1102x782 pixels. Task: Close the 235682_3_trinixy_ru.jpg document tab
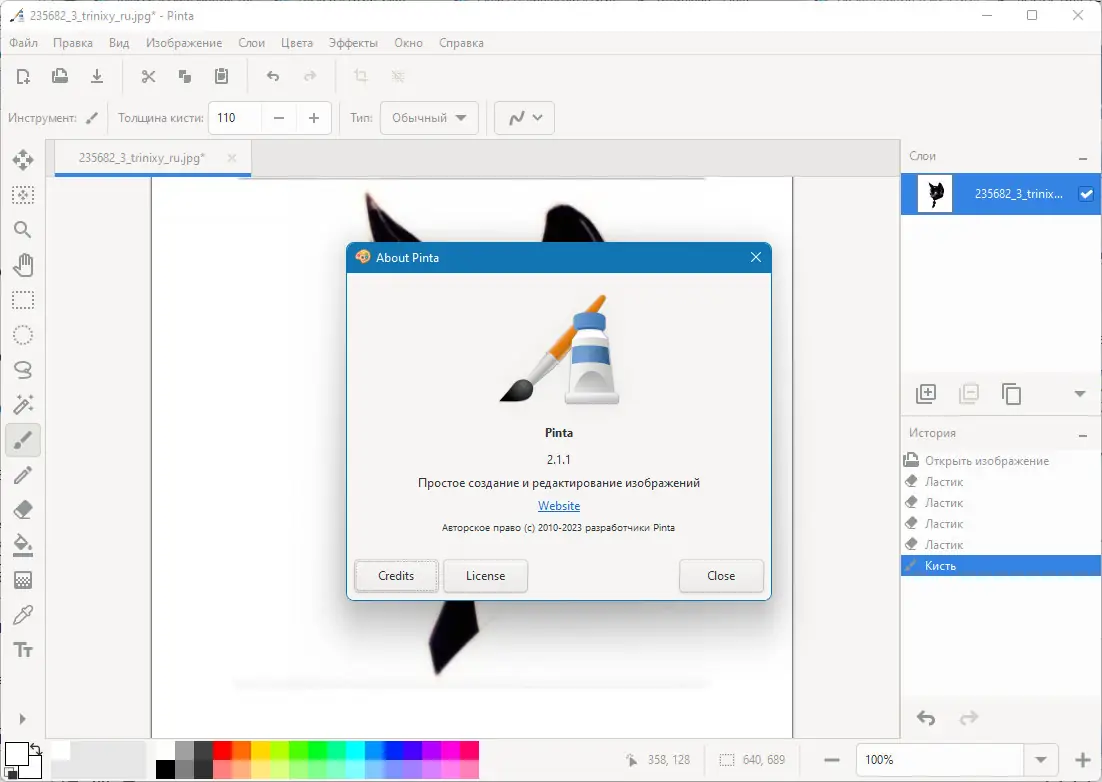[232, 158]
